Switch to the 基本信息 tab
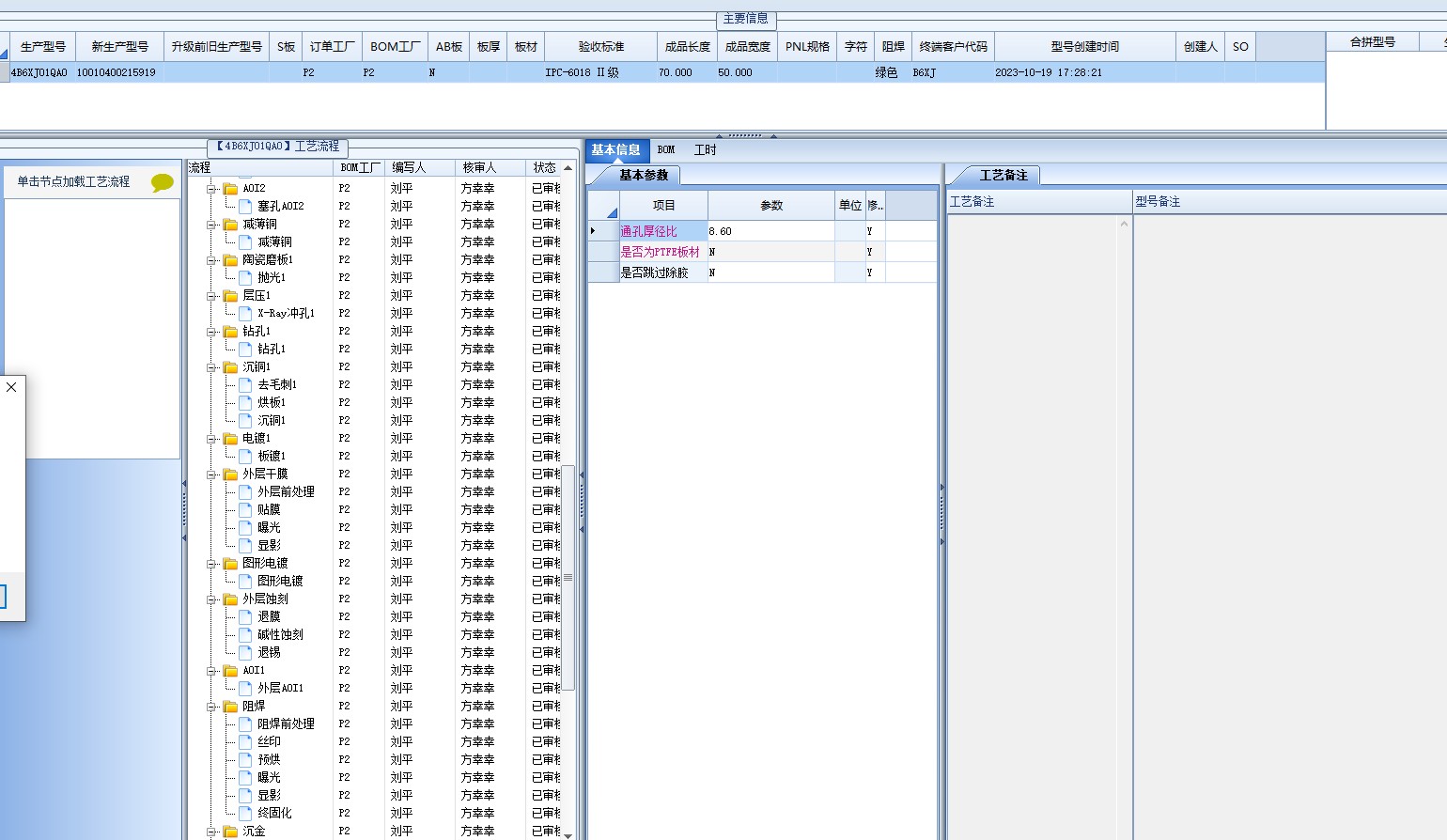The width and height of the screenshot is (1447, 840). 616,150
